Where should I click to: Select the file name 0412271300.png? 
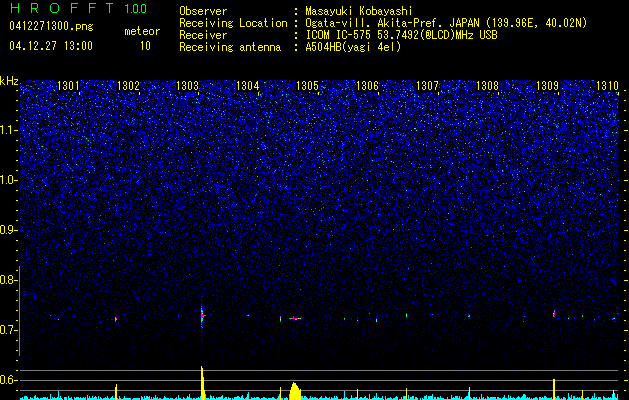51,27
